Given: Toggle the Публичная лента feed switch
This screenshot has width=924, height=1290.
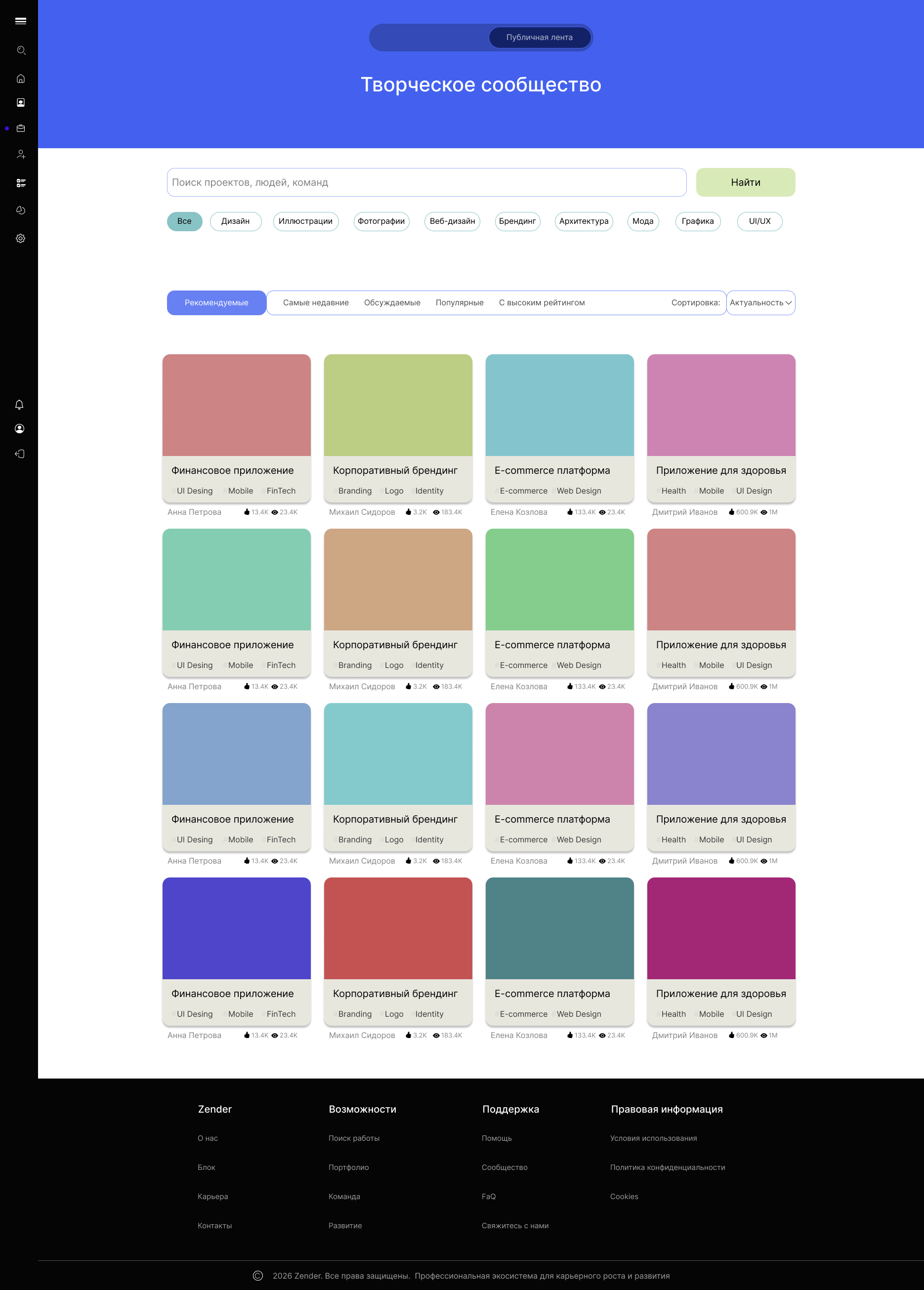Looking at the screenshot, I should click(x=539, y=38).
